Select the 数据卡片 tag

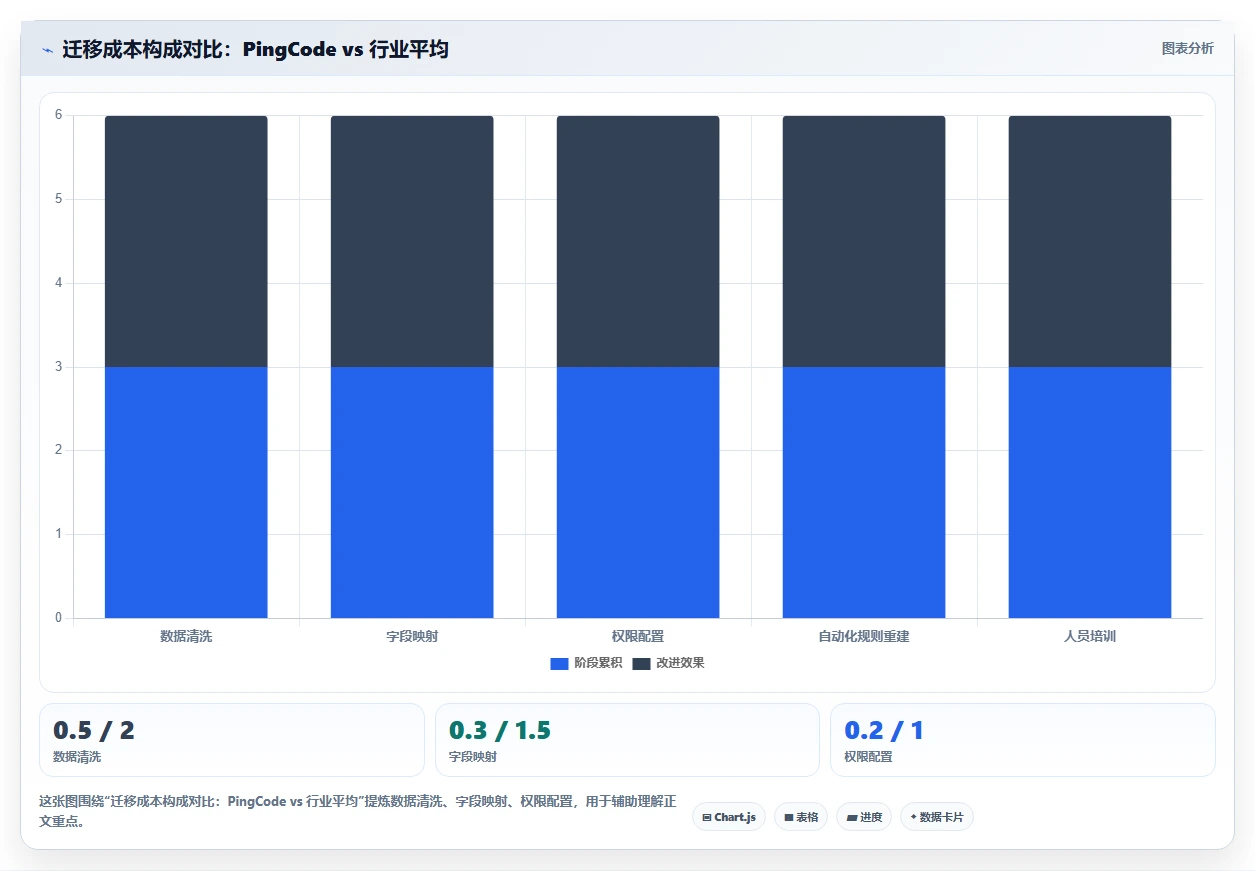click(x=936, y=817)
